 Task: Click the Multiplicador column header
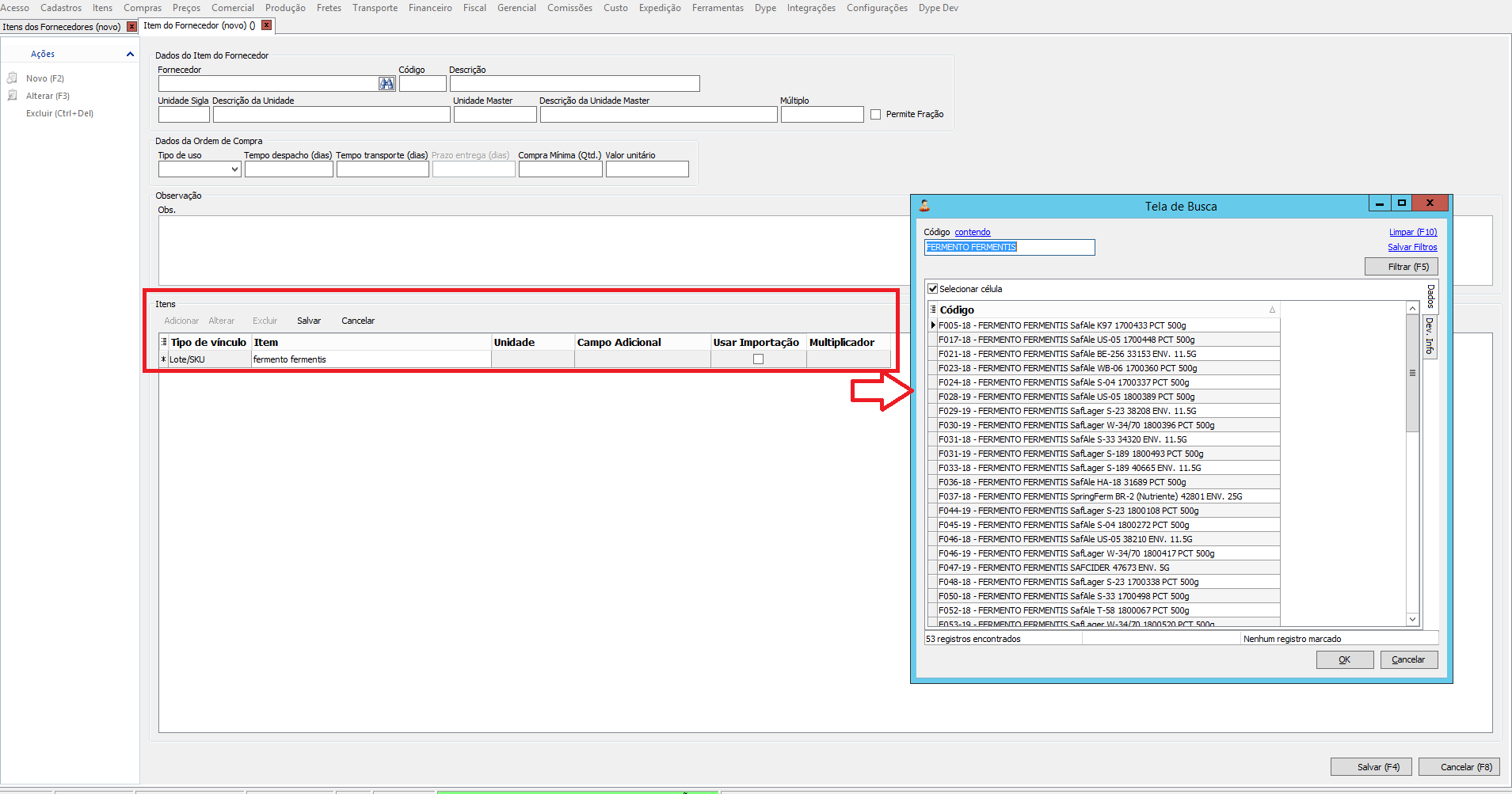pyautogui.click(x=849, y=342)
